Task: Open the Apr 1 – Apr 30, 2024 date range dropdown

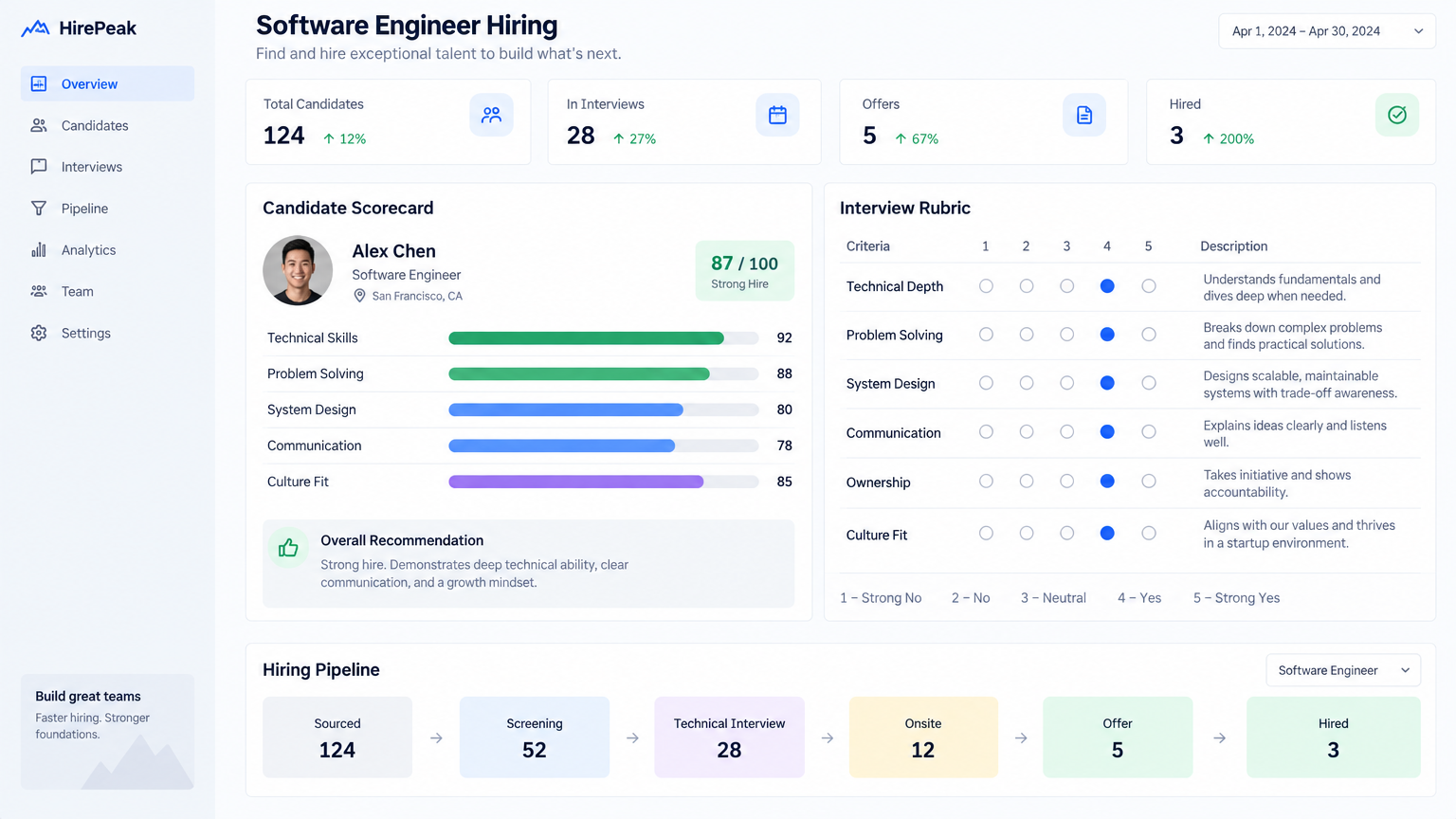Action: tap(1327, 31)
